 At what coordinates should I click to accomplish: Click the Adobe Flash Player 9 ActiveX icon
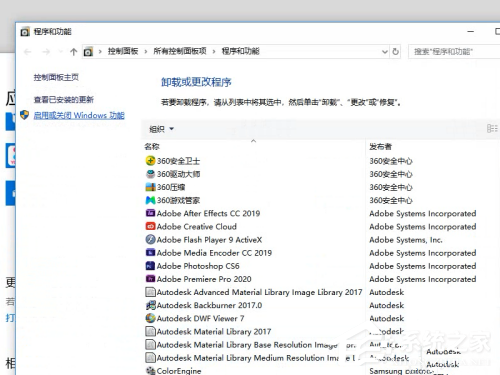click(x=150, y=239)
